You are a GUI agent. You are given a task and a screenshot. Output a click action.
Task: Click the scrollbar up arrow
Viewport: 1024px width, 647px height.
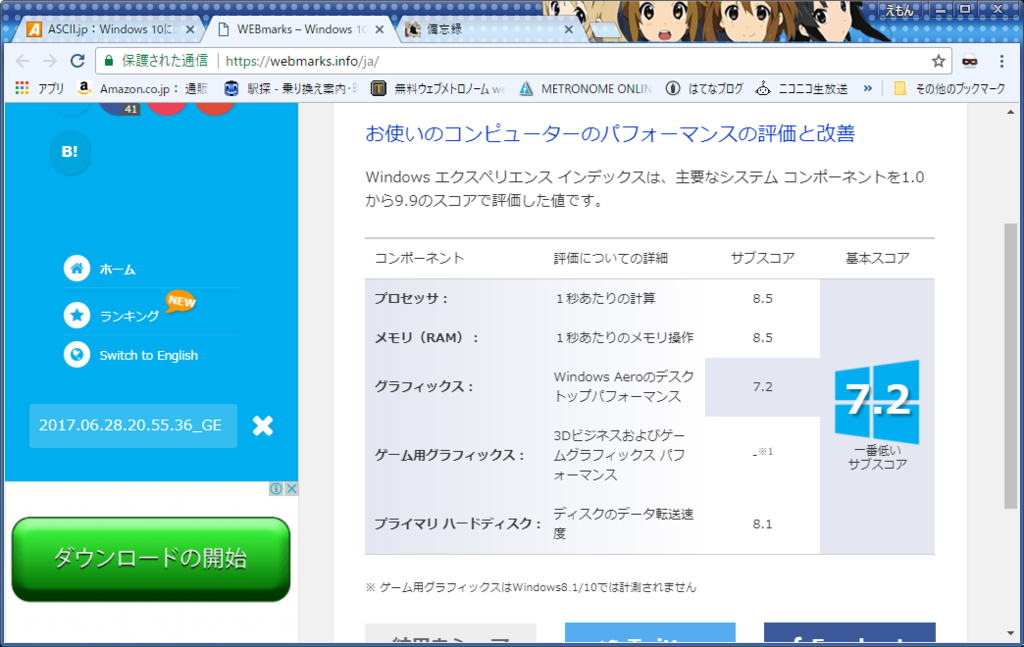pos(1010,112)
